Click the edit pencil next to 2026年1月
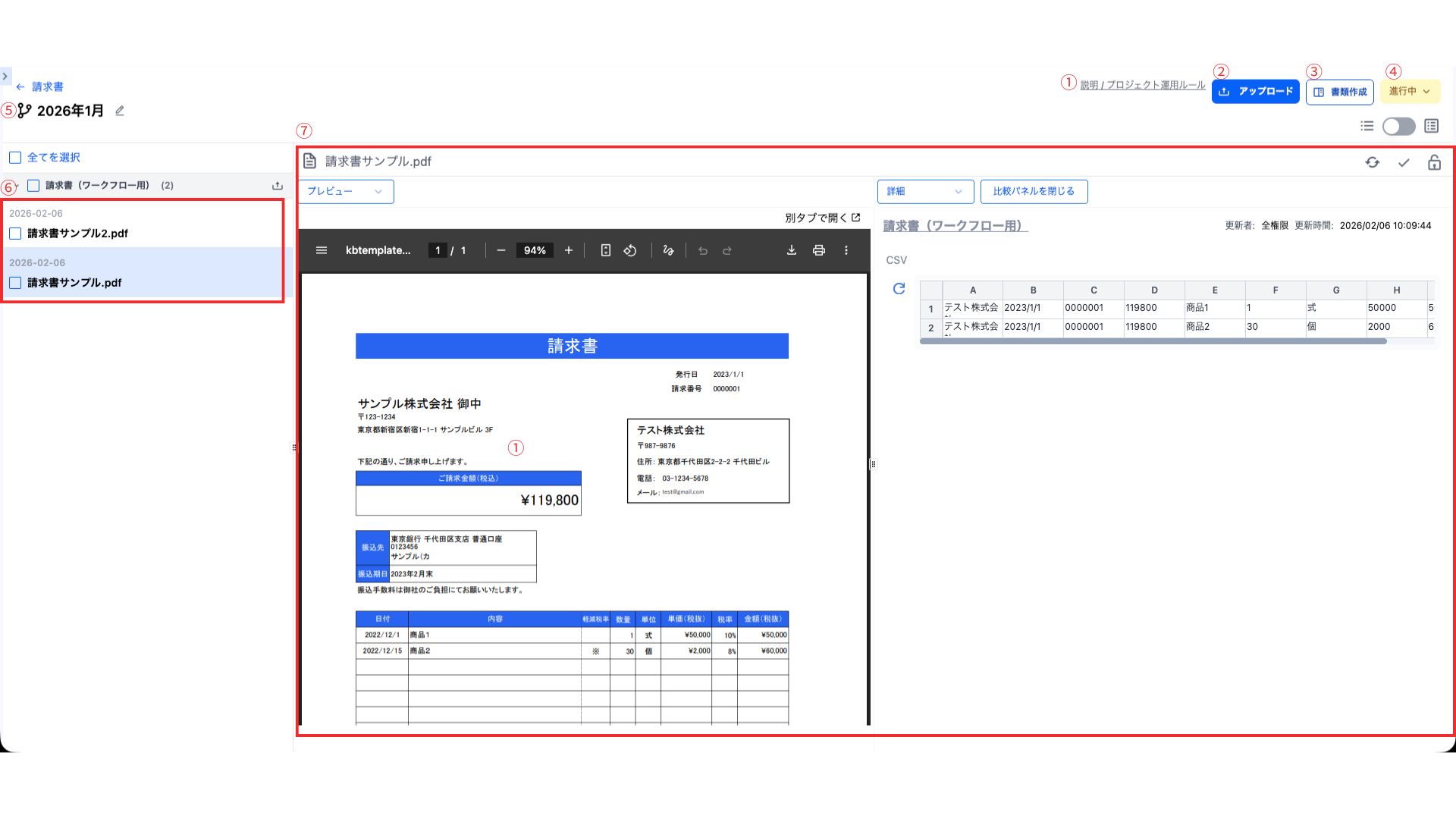This screenshot has width=1456, height=819. point(120,111)
